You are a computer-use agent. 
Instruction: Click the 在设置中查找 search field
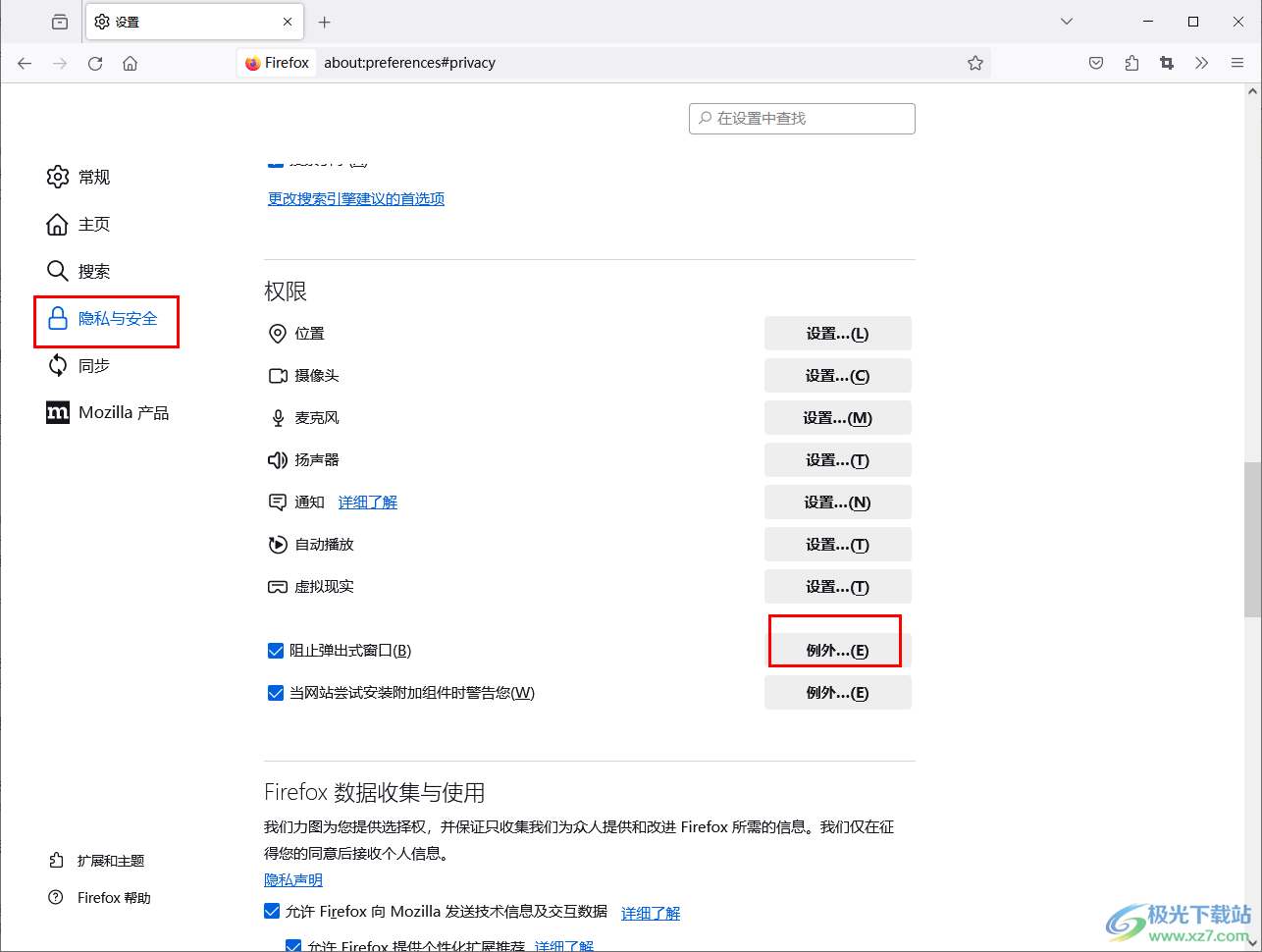(x=802, y=118)
